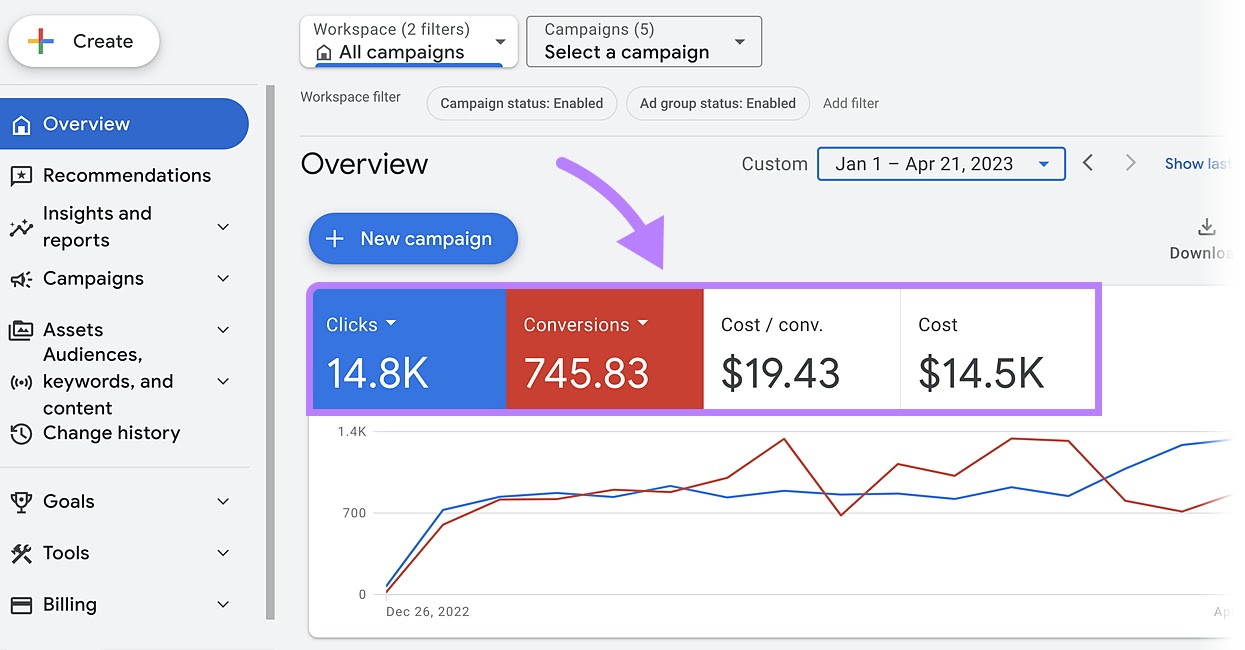Click the Audiences, keywords, and content icon
Viewport: 1245px width, 650px height.
point(23,381)
